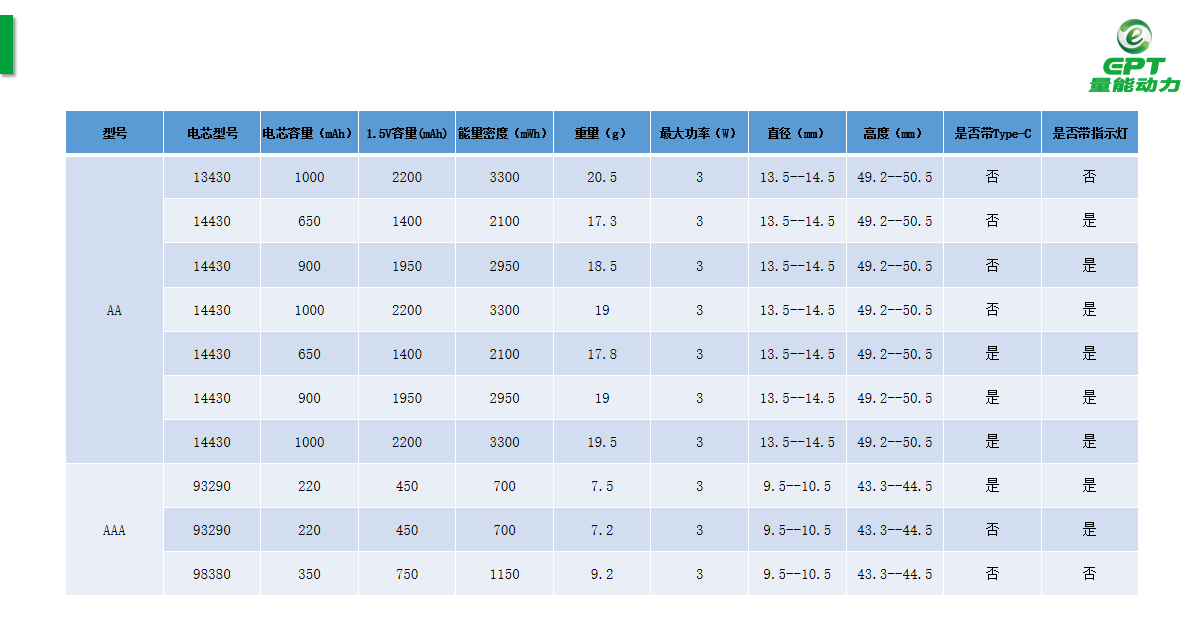Screen dimensions: 1201x619
Task: Click the 98380 battery model cell
Action: pos(211,574)
